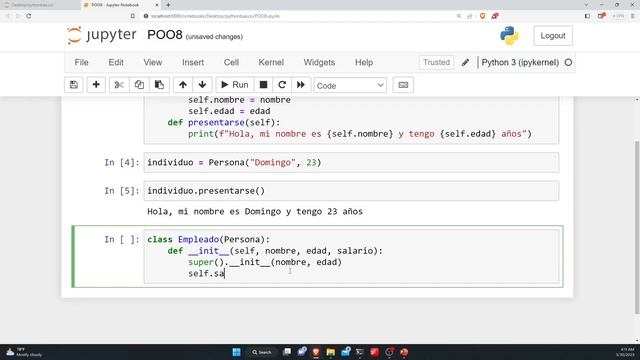
Task: Click the Python logo in the header
Action: 509,36
